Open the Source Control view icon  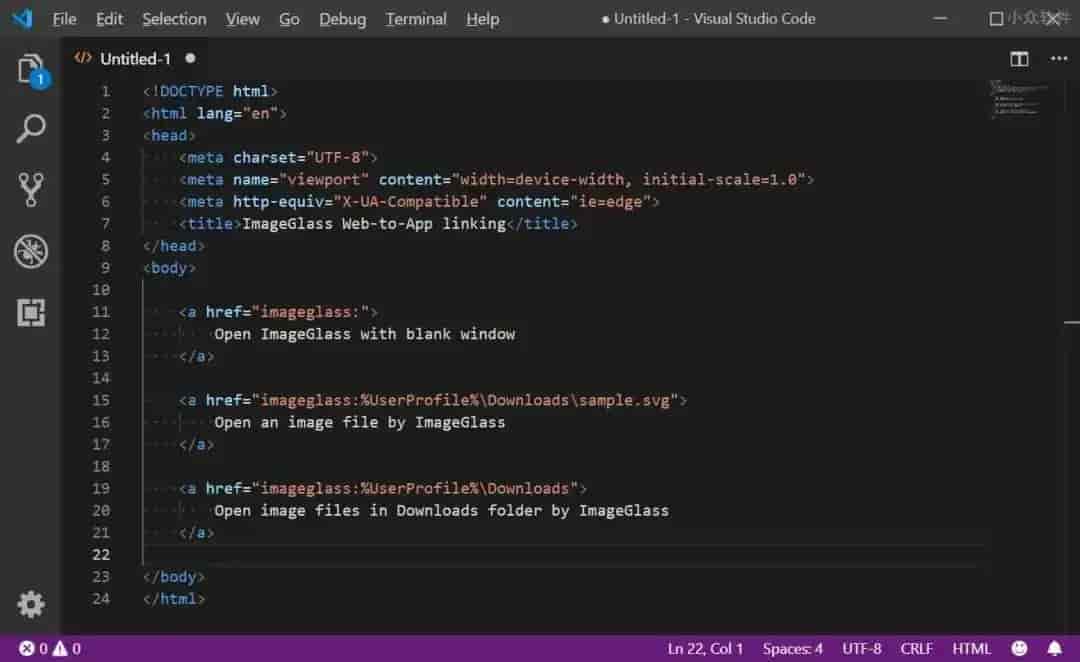(31, 189)
